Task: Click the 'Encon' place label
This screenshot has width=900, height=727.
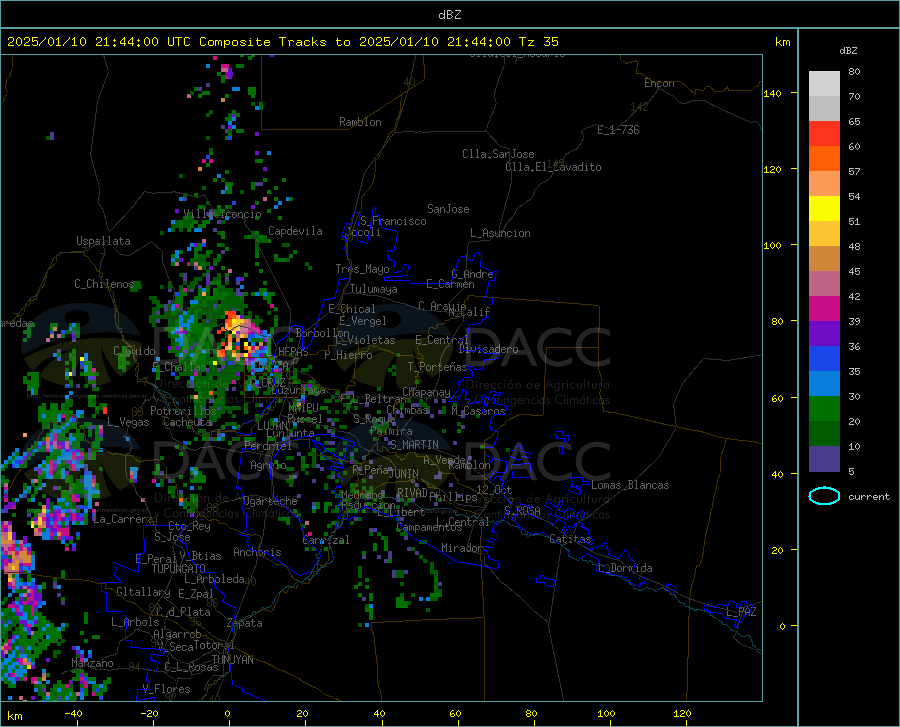Action: coord(659,83)
